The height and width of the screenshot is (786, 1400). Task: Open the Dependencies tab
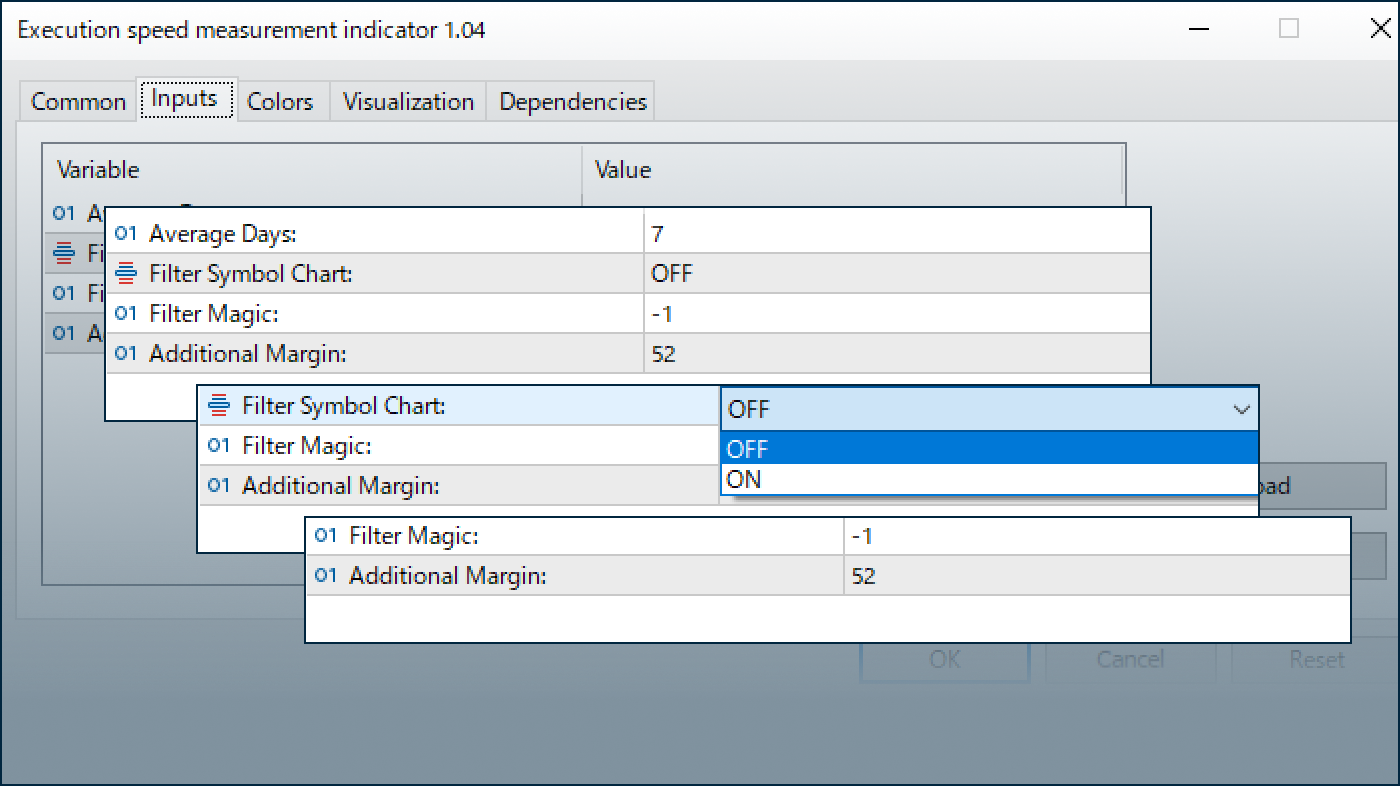pyautogui.click(x=573, y=102)
